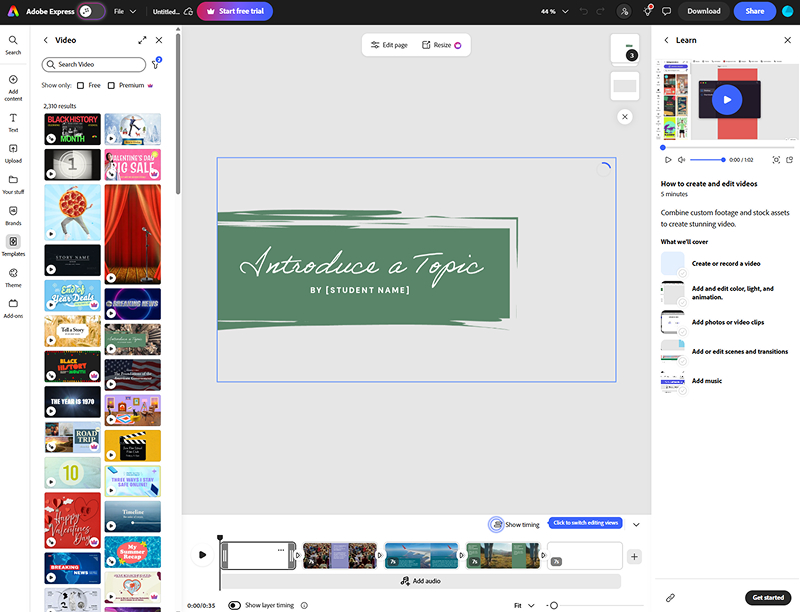The width and height of the screenshot is (800, 612).
Task: Open the File menu
Action: 126,11
